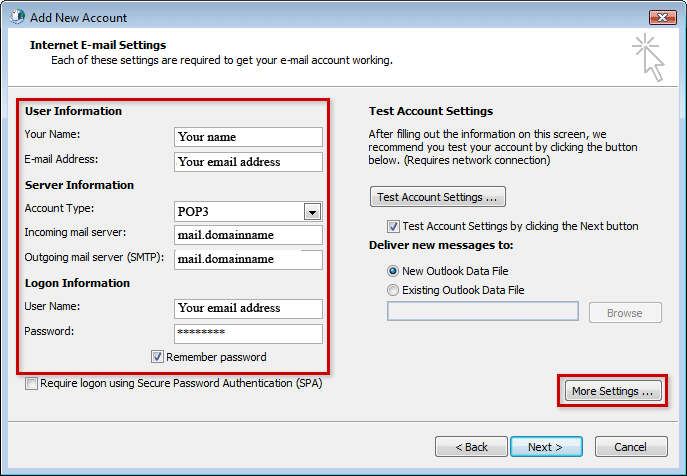687x476 pixels.
Task: Uncheck Test Account Settings by clicking Next
Action: click(393, 226)
